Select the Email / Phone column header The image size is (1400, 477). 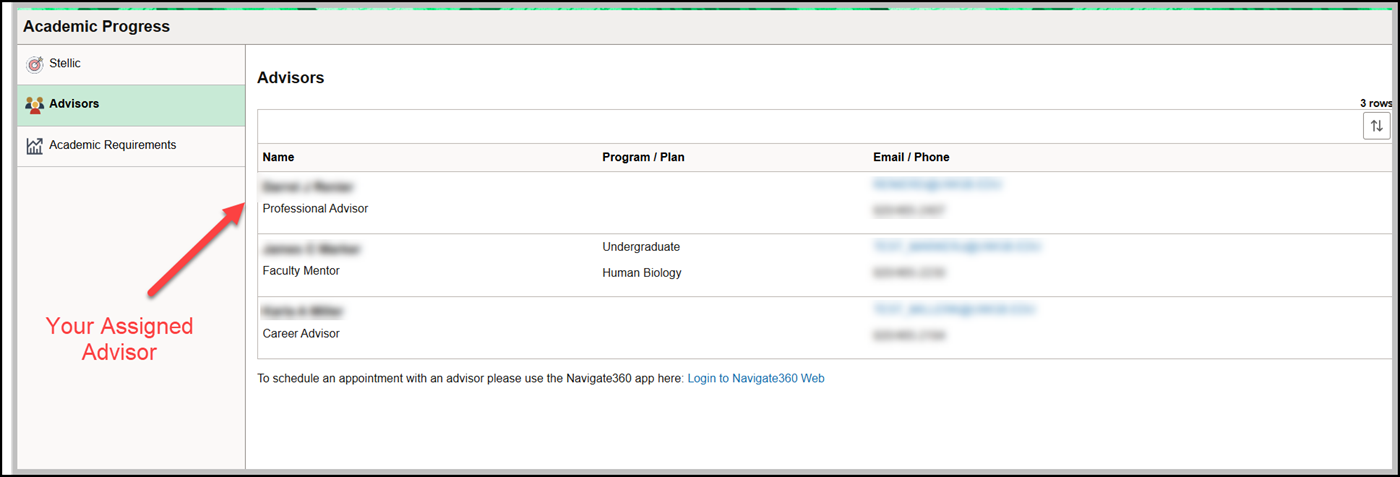[911, 157]
